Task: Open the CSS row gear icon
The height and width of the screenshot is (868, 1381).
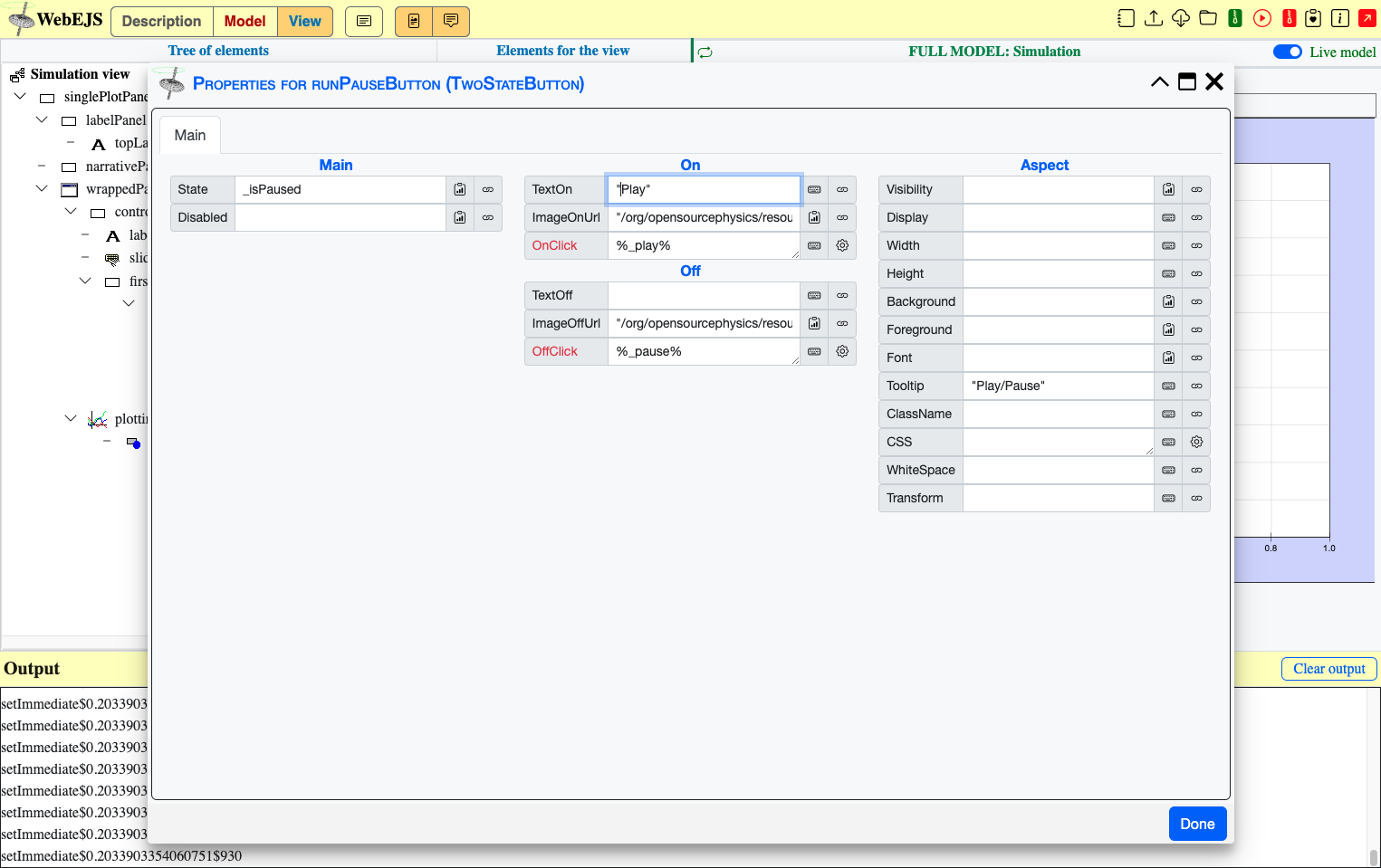Action: (1196, 442)
